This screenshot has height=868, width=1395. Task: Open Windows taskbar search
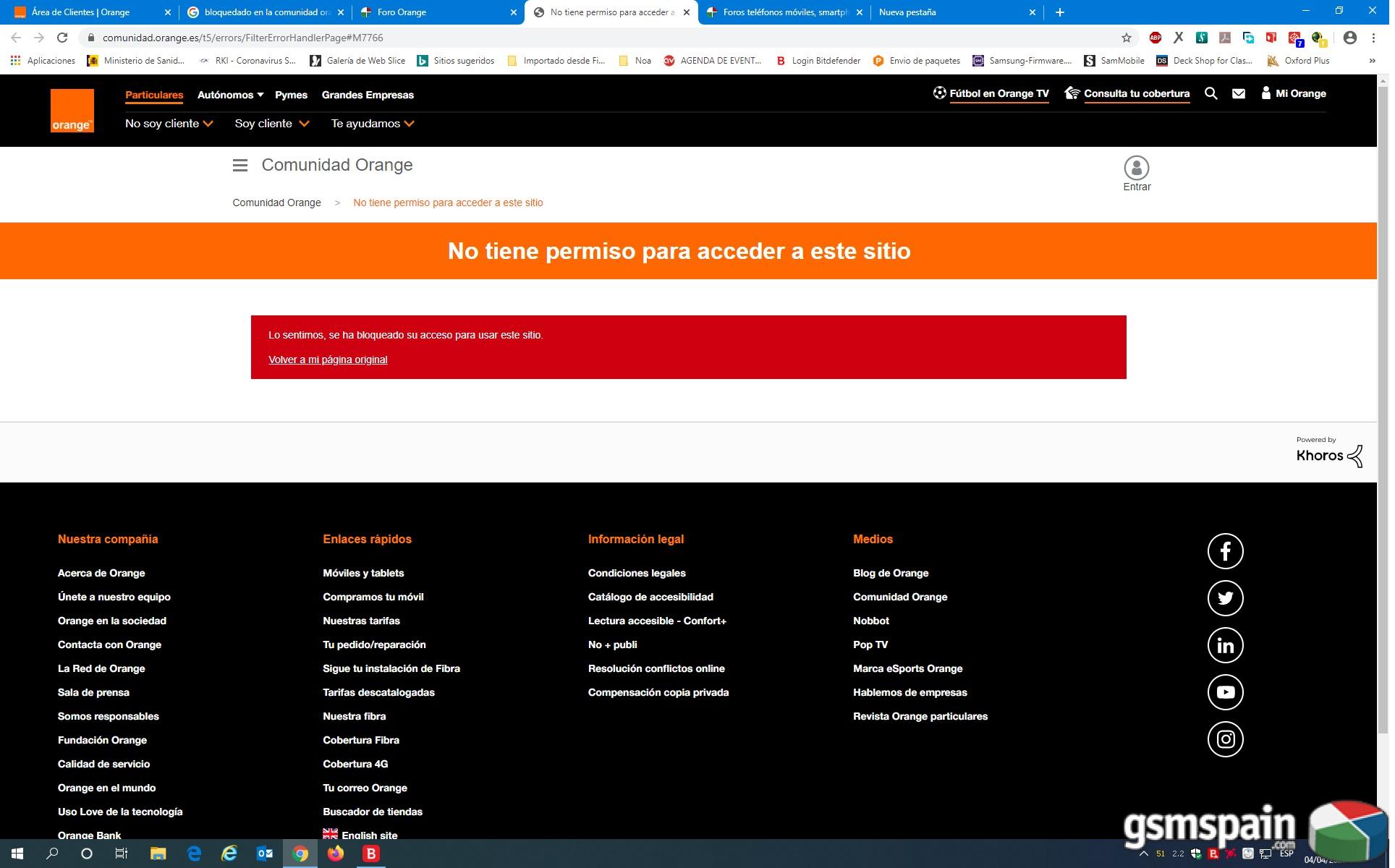click(52, 854)
